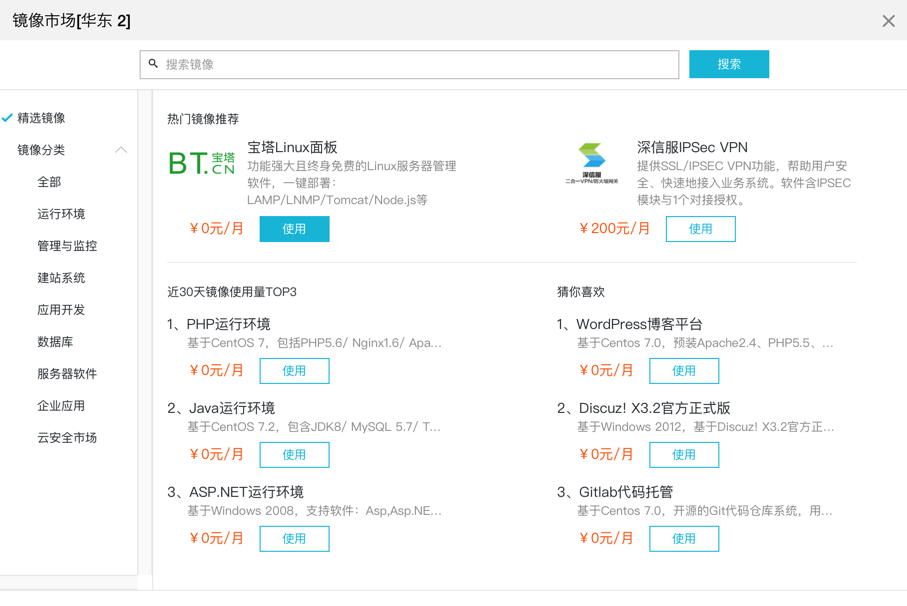Go to 管理与监控 category
907x606 pixels.
point(67,246)
